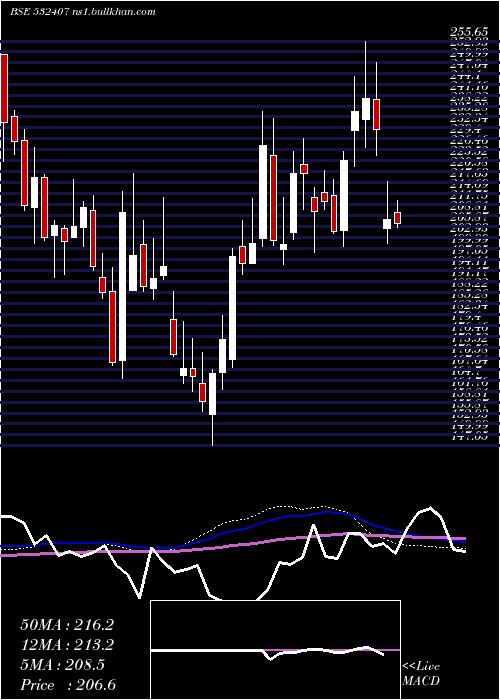The width and height of the screenshot is (500, 700).
Task: Click the BSE 532407 ticker label
Action: click(x=39, y=12)
